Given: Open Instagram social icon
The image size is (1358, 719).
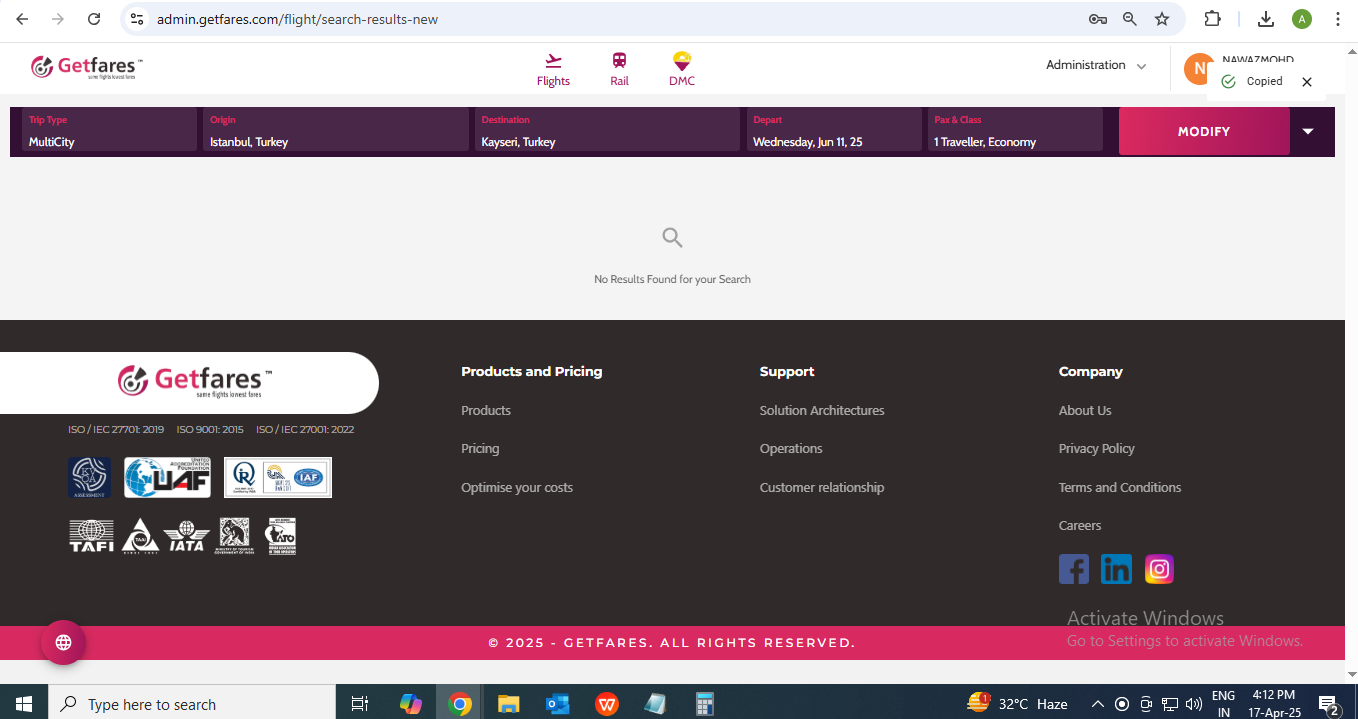Looking at the screenshot, I should click(1159, 569).
